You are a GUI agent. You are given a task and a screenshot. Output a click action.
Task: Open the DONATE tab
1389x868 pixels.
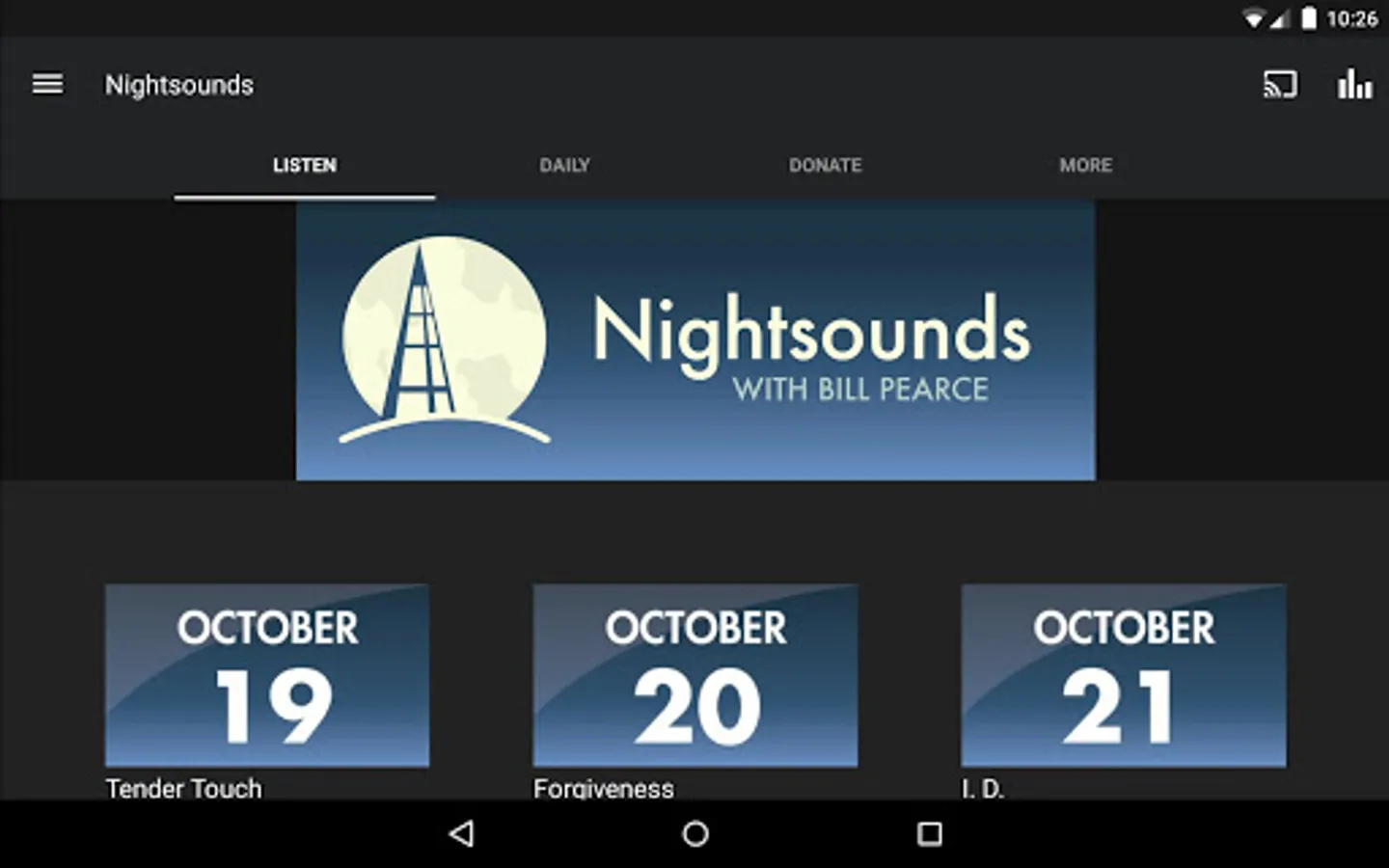[x=826, y=166]
